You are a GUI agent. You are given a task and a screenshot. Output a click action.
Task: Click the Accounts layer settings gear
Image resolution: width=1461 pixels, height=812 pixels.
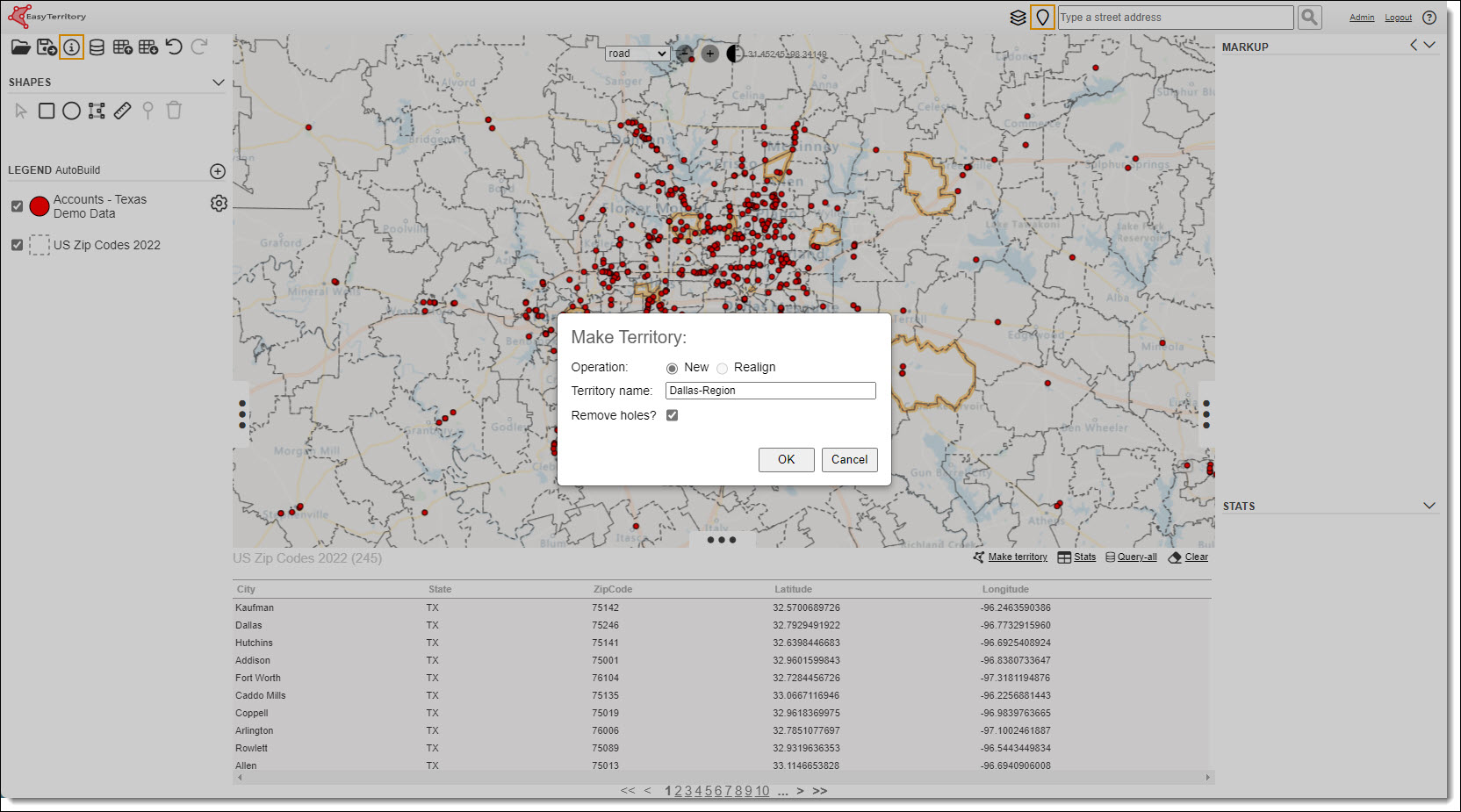point(219,203)
